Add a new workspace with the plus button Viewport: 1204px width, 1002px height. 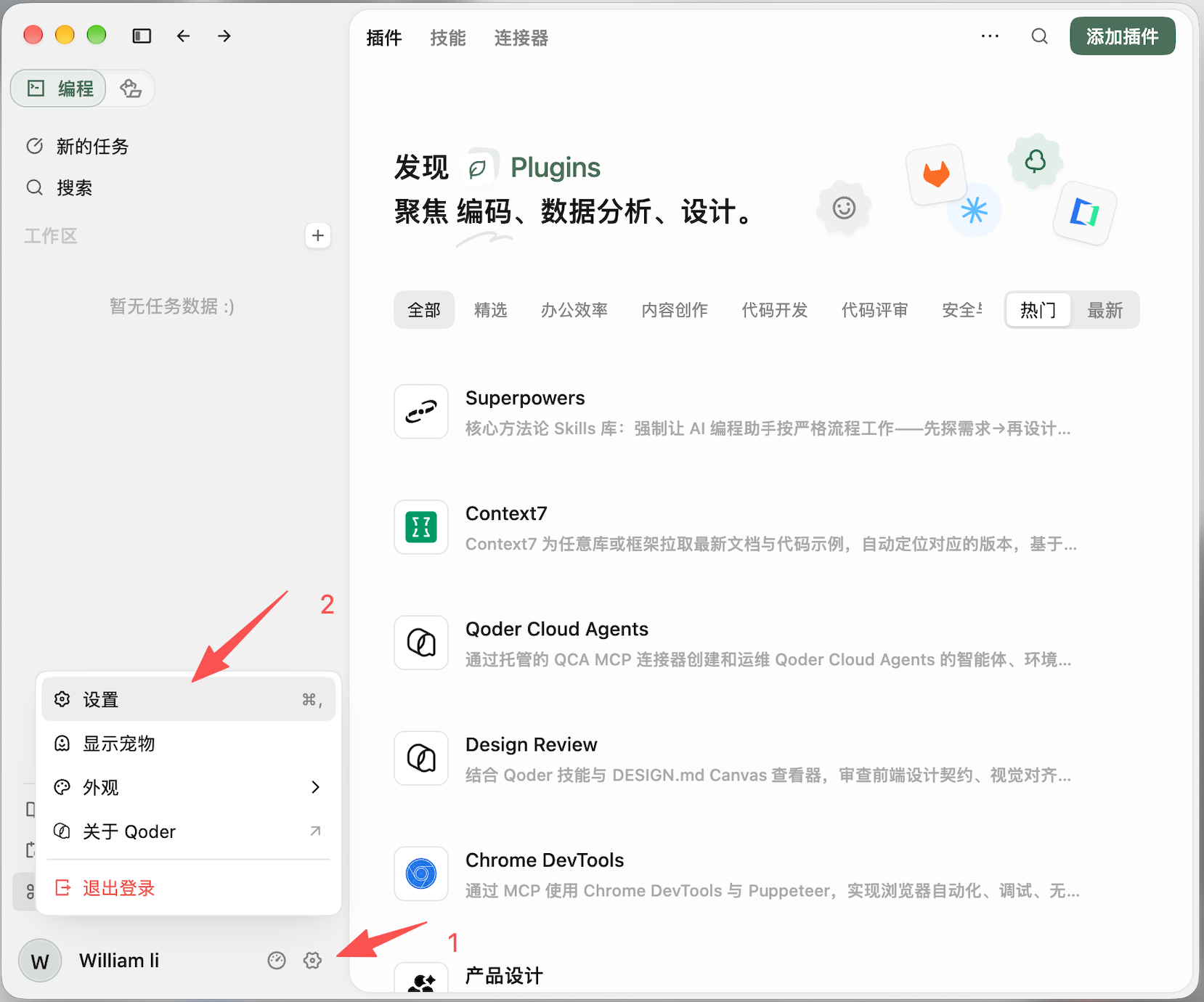317,235
